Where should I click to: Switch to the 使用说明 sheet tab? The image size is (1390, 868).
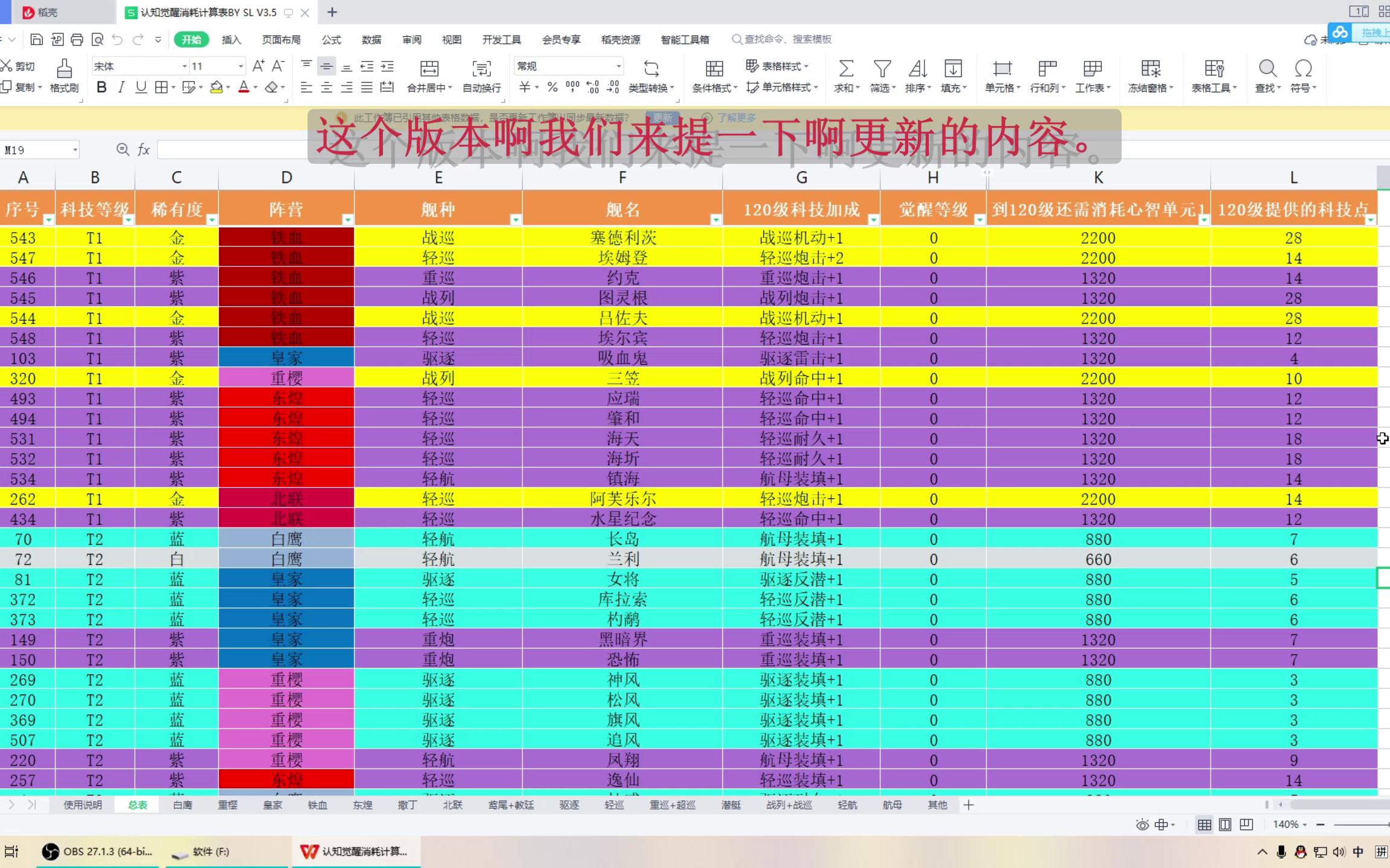(83, 805)
